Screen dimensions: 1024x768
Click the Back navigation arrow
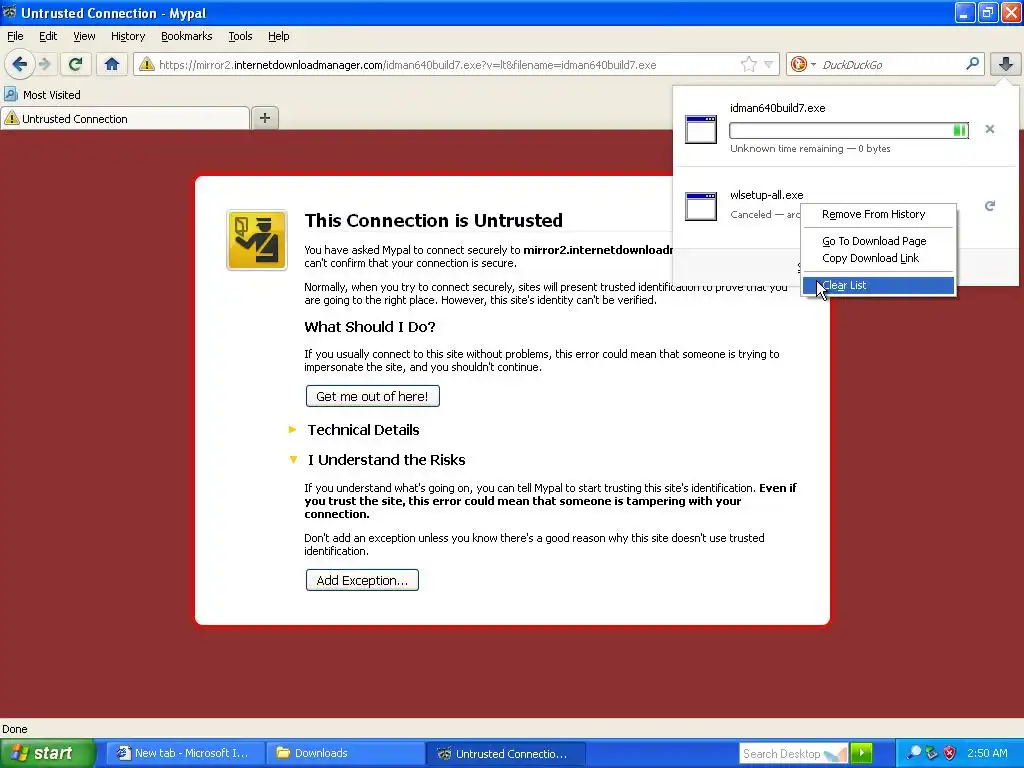(x=19, y=64)
